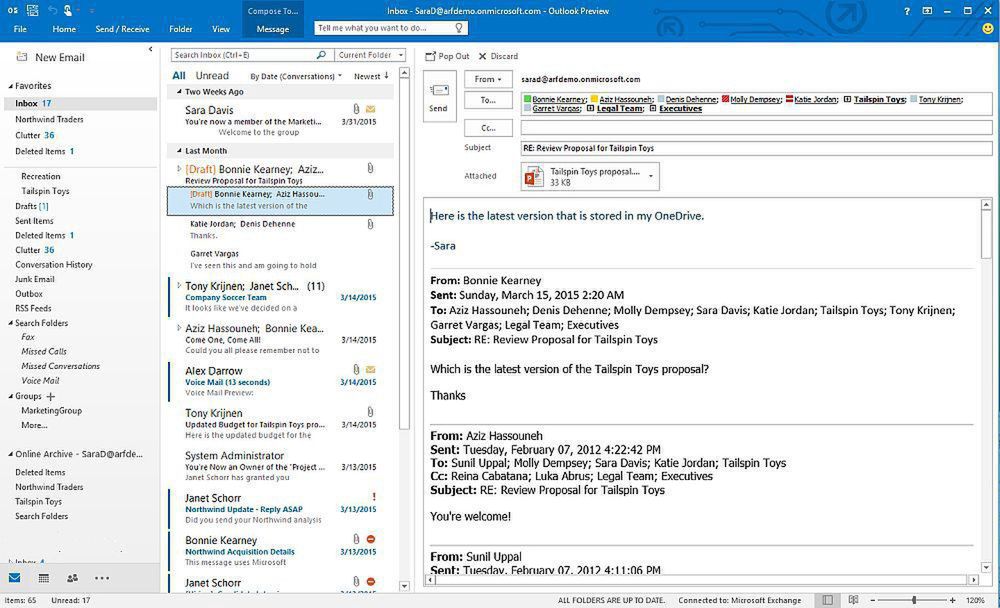Click the Send envelope button
This screenshot has width=1000, height=608.
(x=439, y=96)
